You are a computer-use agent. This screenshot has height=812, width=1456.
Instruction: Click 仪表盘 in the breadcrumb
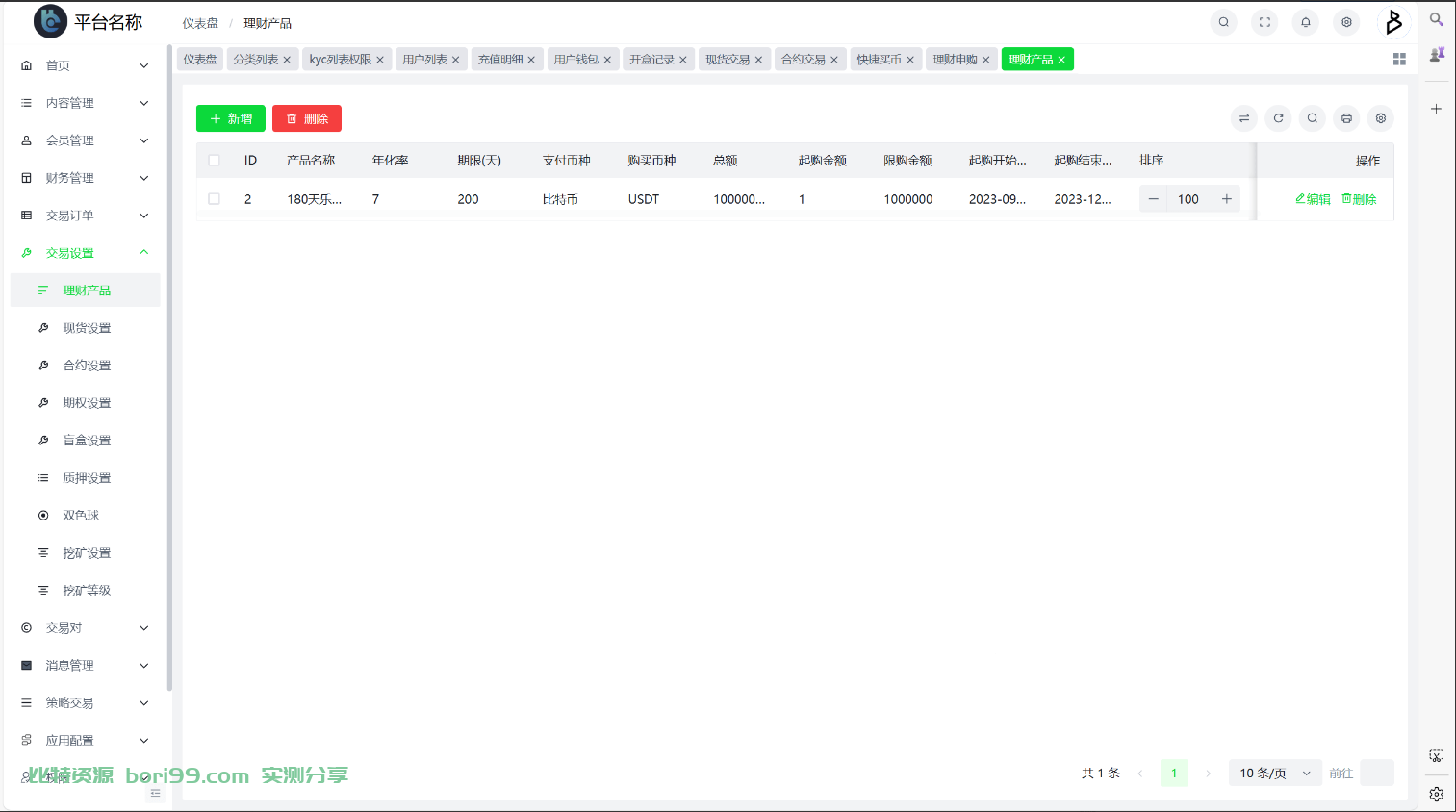(x=200, y=23)
